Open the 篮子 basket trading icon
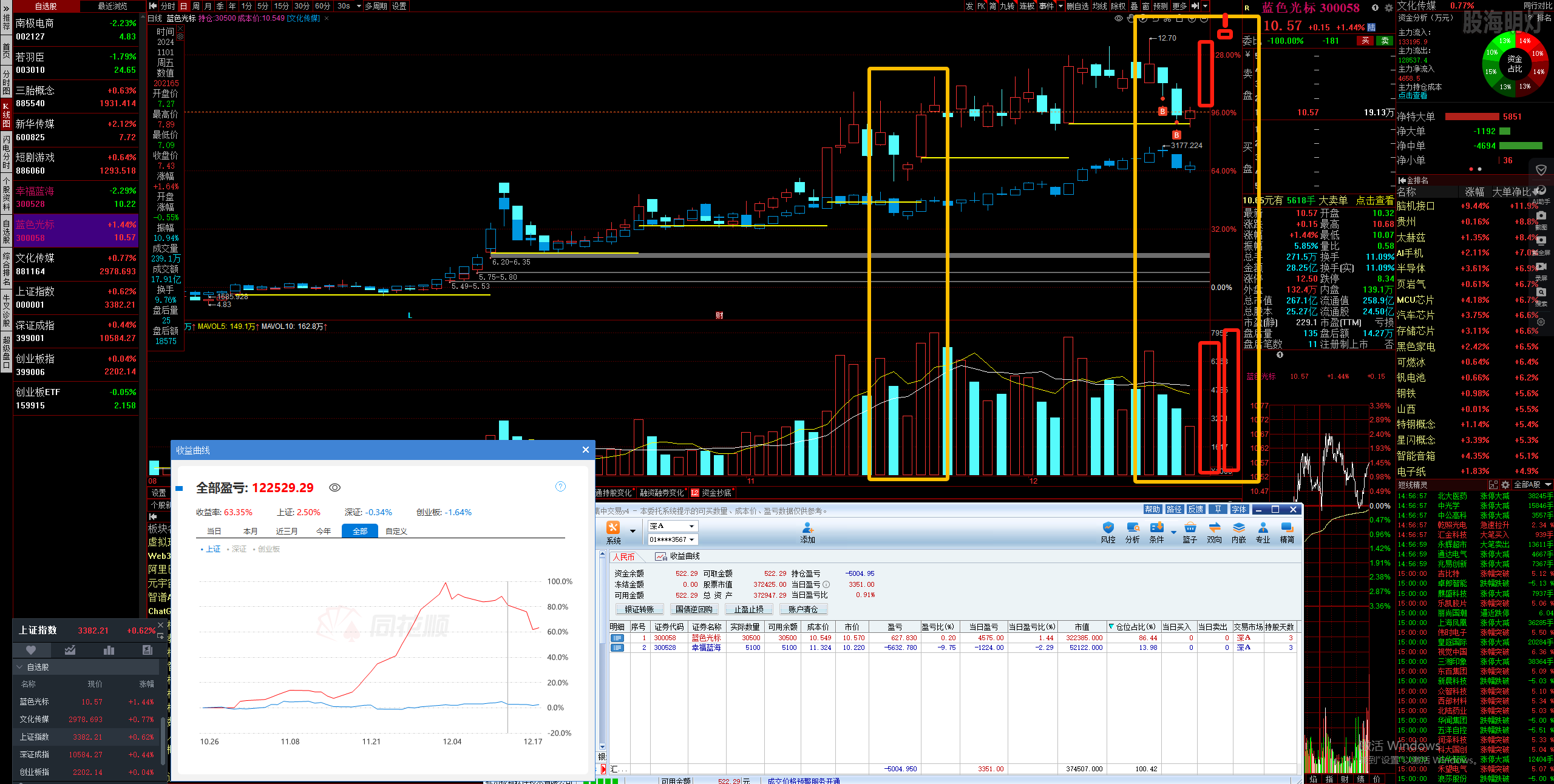The height and width of the screenshot is (784, 1554). point(1190,528)
